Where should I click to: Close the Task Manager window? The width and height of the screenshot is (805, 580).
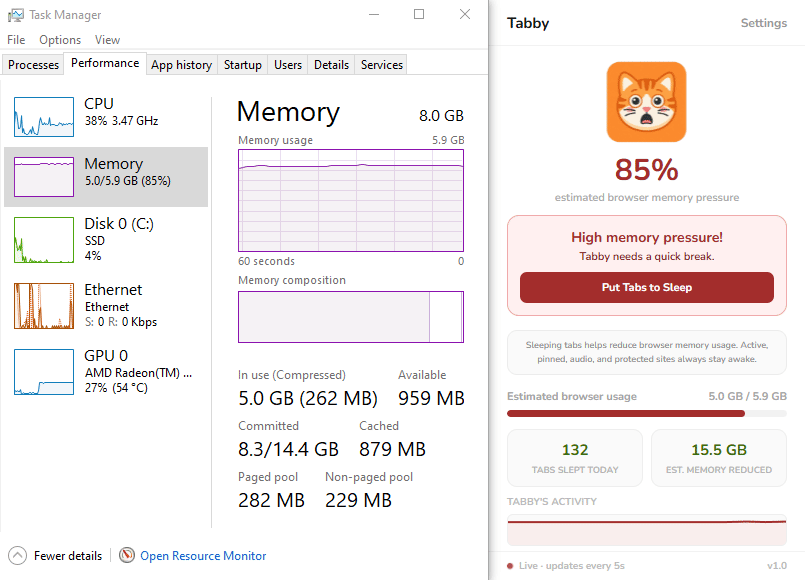465,14
